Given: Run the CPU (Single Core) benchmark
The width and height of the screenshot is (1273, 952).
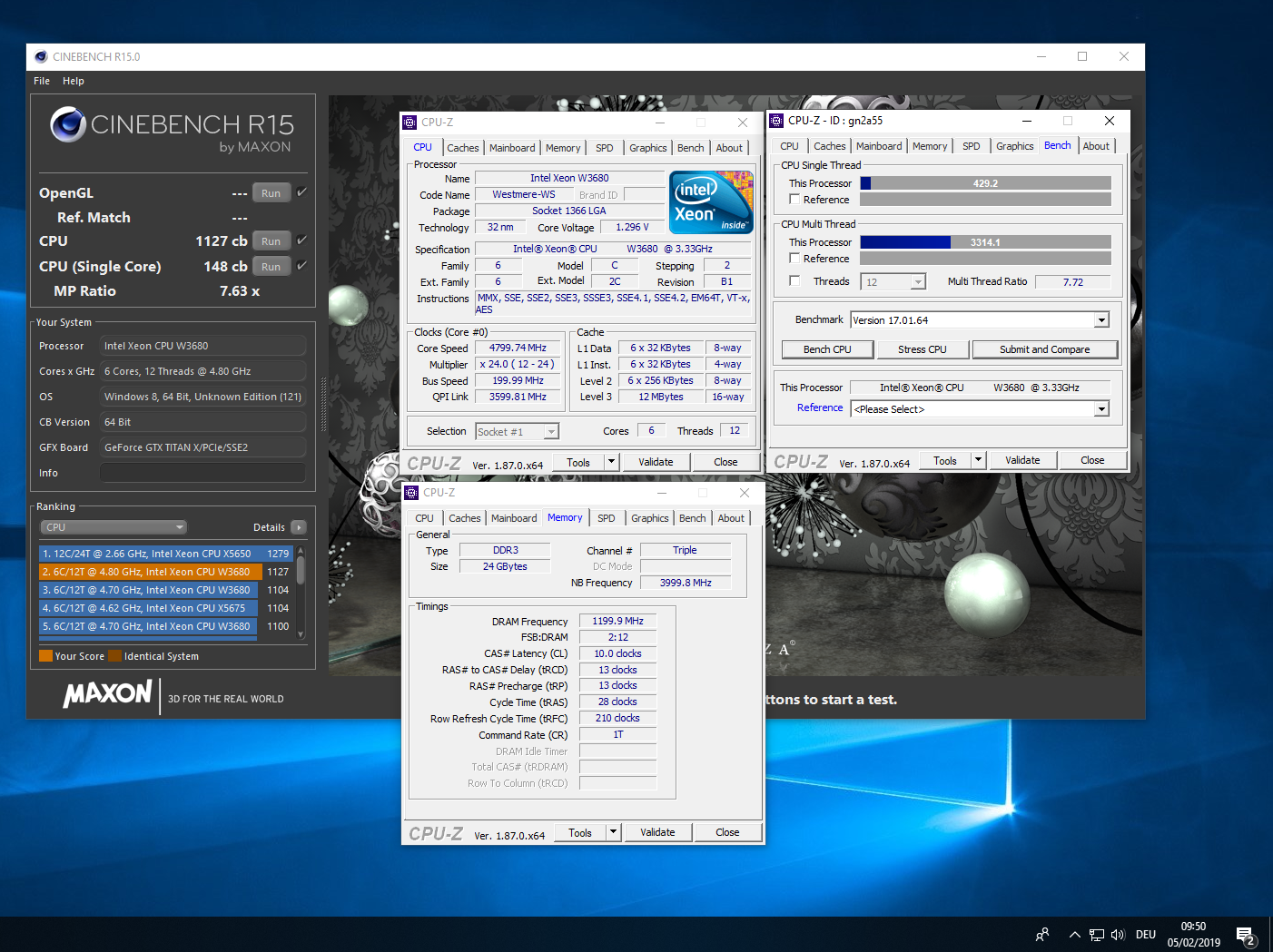Looking at the screenshot, I should (271, 266).
